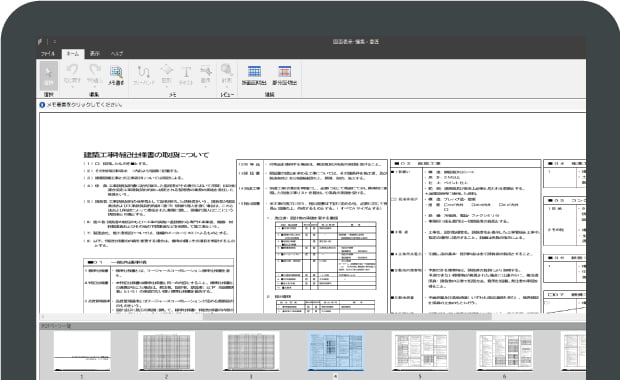Open the 画像 image dropdown
620x380 pixels.
coord(206,75)
